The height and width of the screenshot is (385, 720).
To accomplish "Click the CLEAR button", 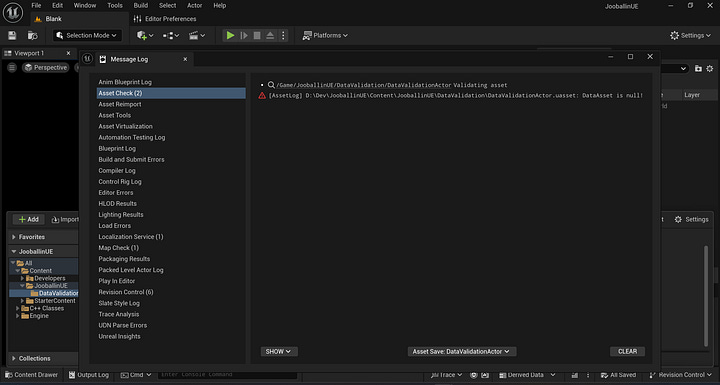I will pyautogui.click(x=627, y=351).
